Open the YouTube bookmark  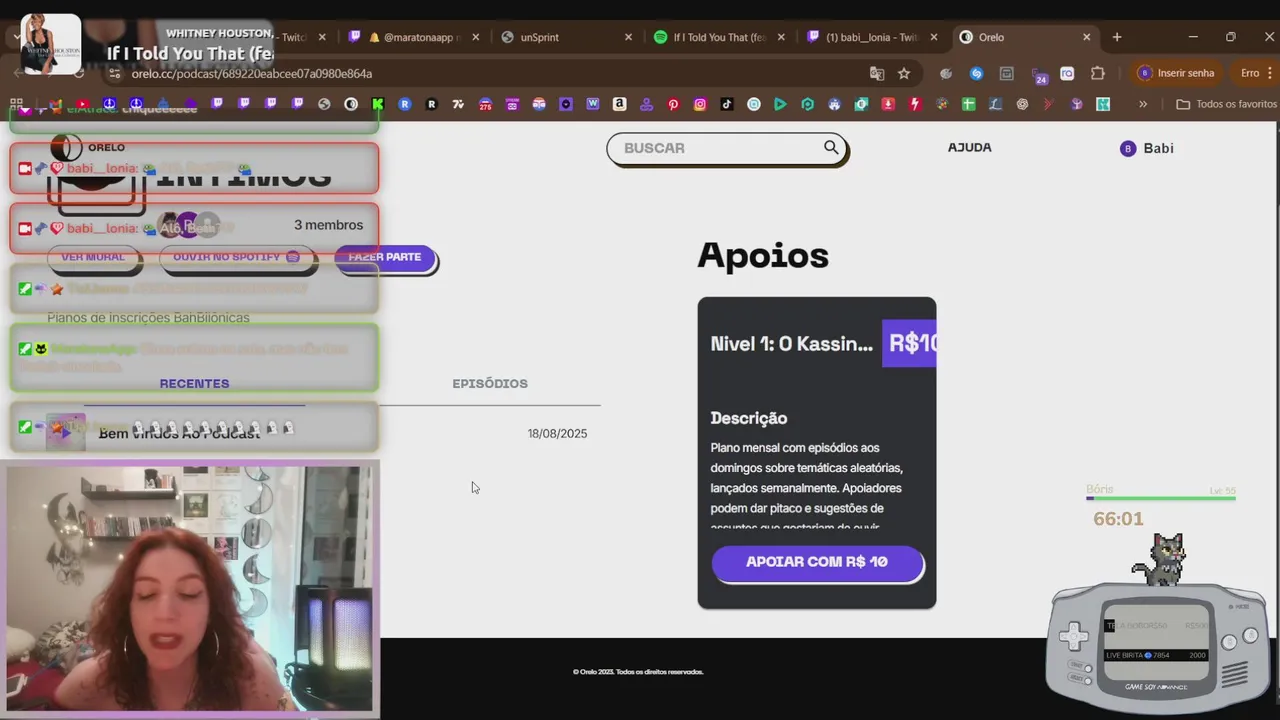pos(82,104)
